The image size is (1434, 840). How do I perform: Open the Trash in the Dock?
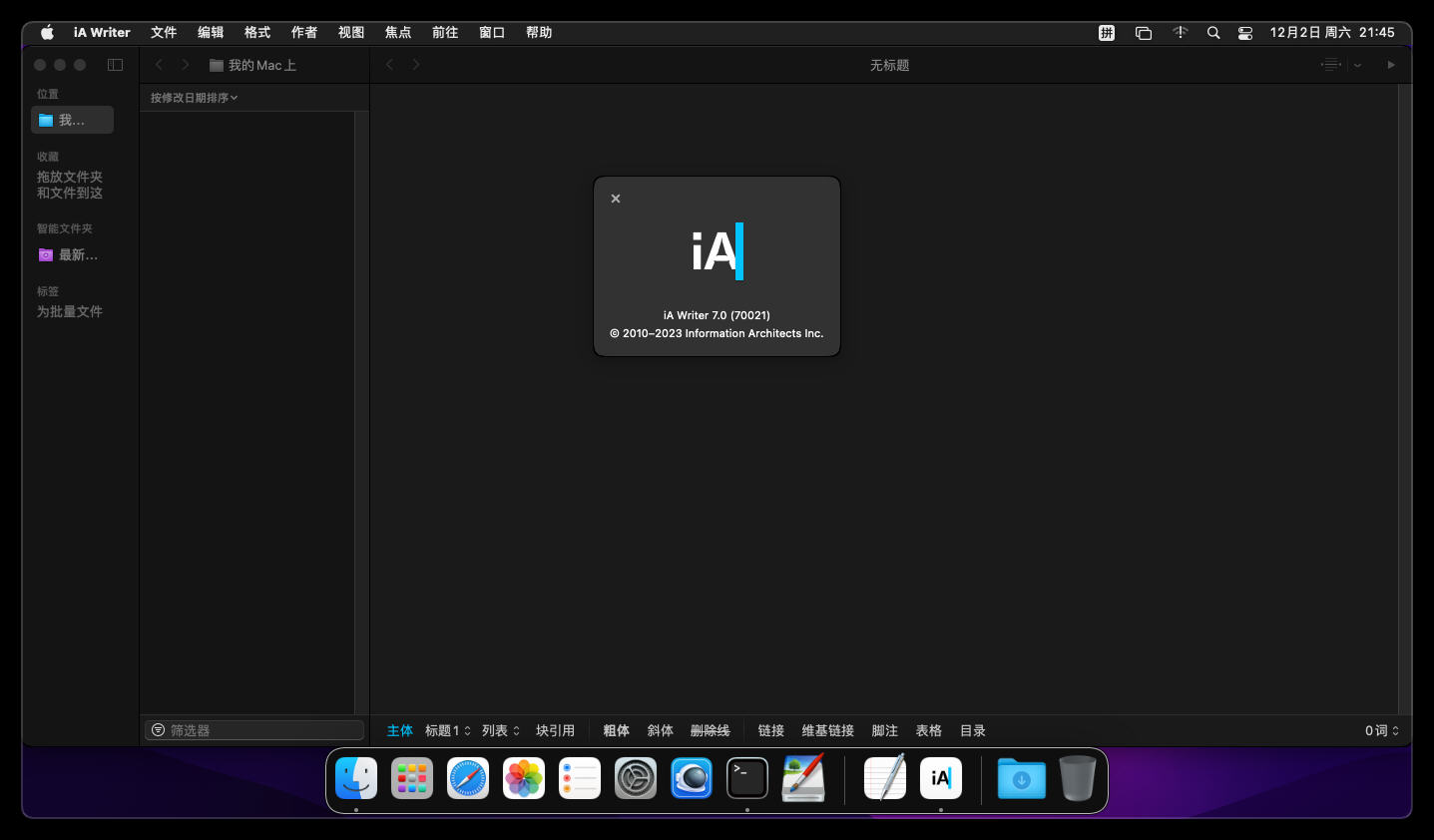tap(1078, 778)
